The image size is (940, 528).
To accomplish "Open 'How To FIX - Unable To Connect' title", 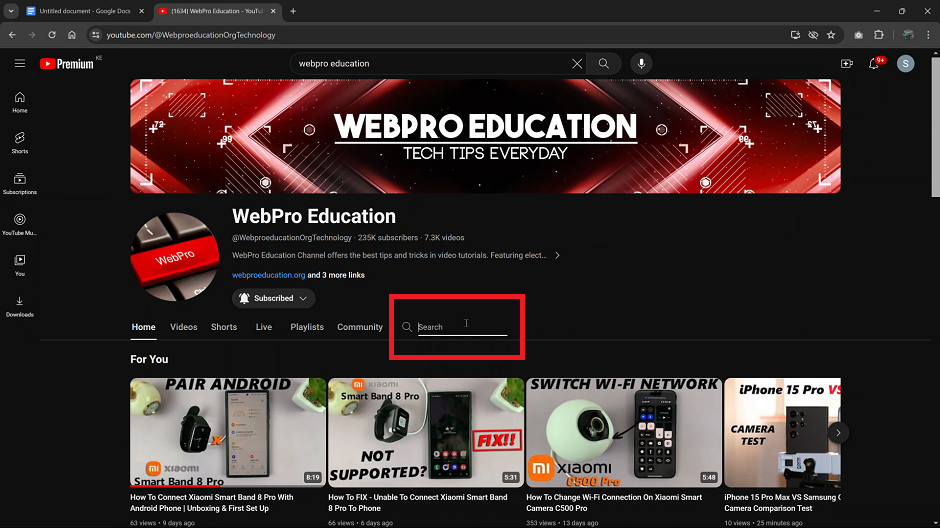I will point(418,503).
